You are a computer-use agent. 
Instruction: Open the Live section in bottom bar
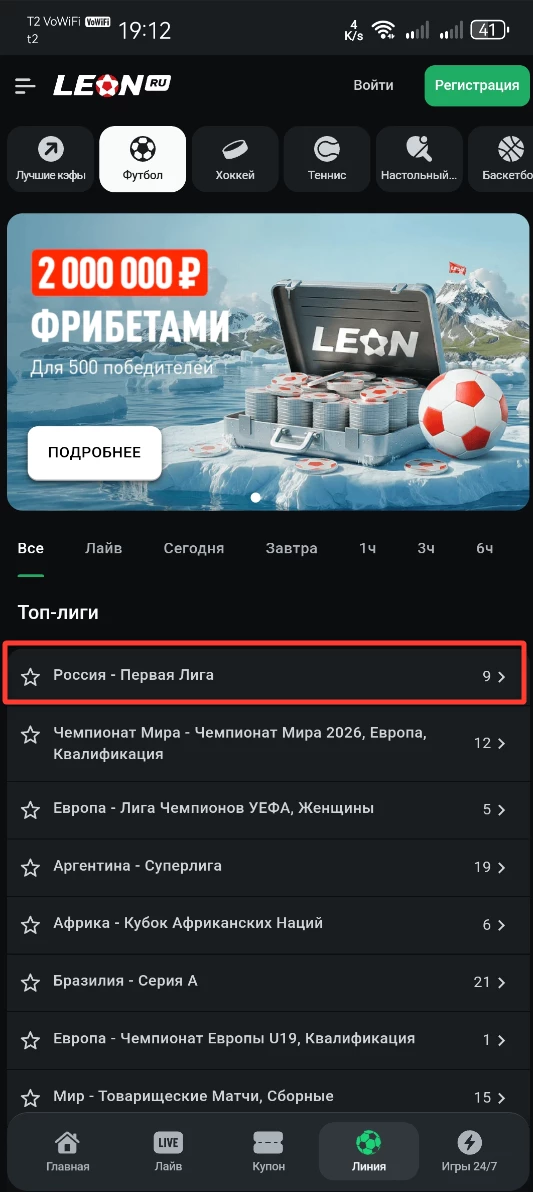168,1149
